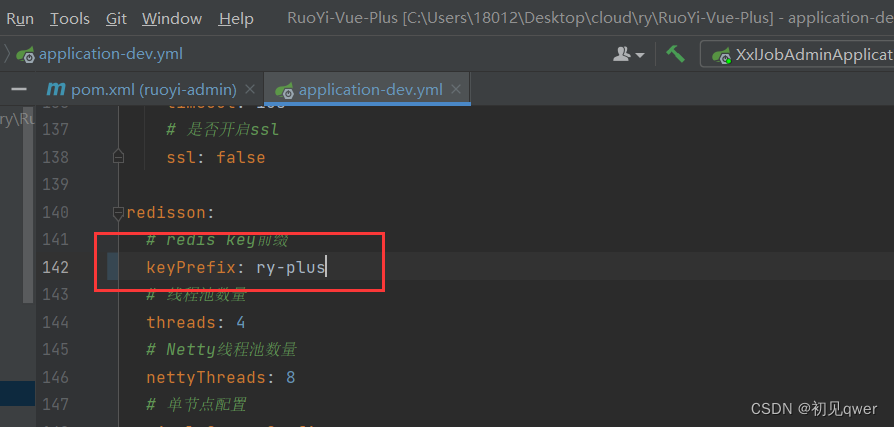The height and width of the screenshot is (427, 894).
Task: Open the Code With Me user dropdown
Action: point(628,55)
